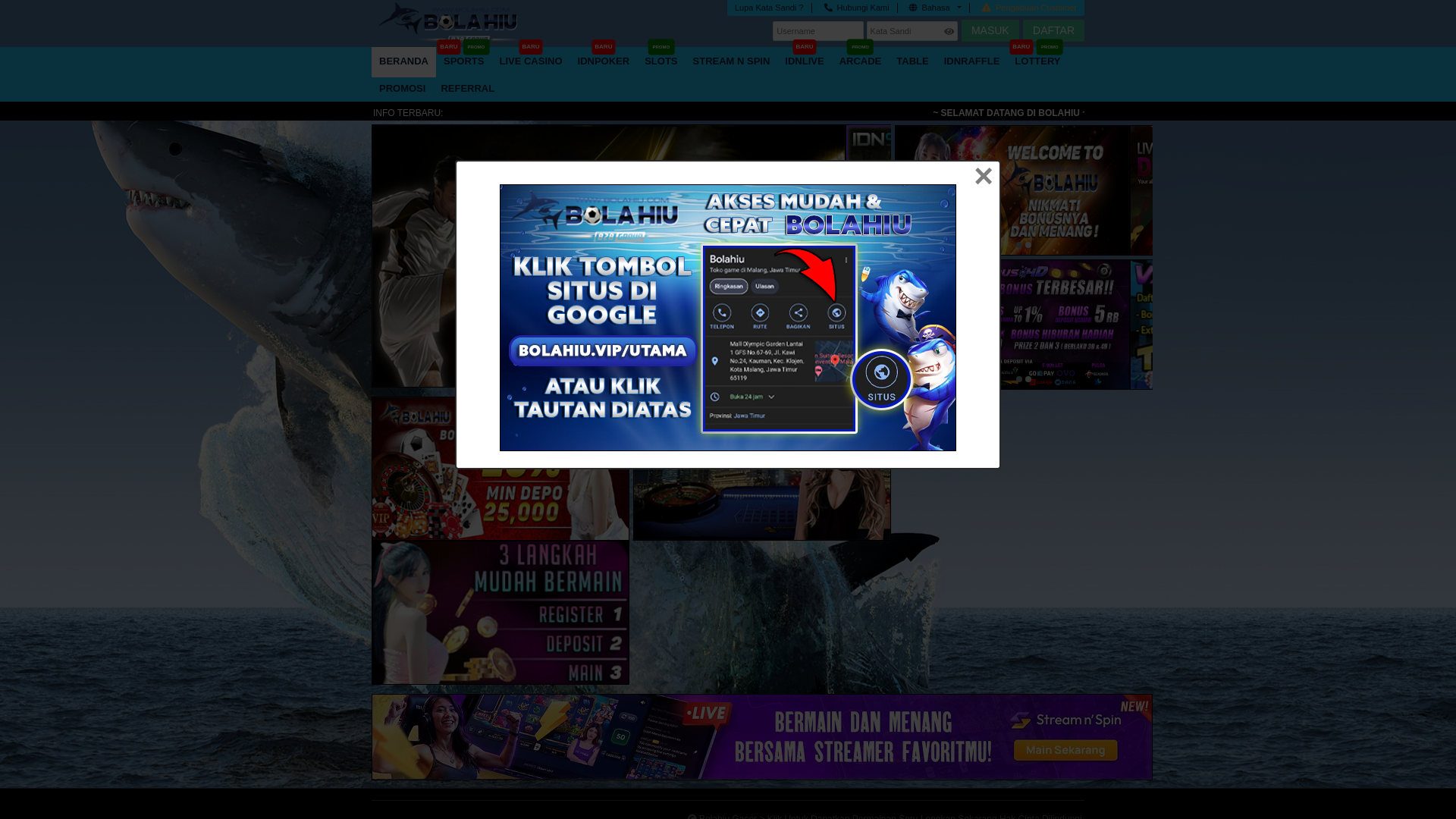Expand the Bahasa dropdown arrow
The image size is (1456, 819).
[x=959, y=8]
